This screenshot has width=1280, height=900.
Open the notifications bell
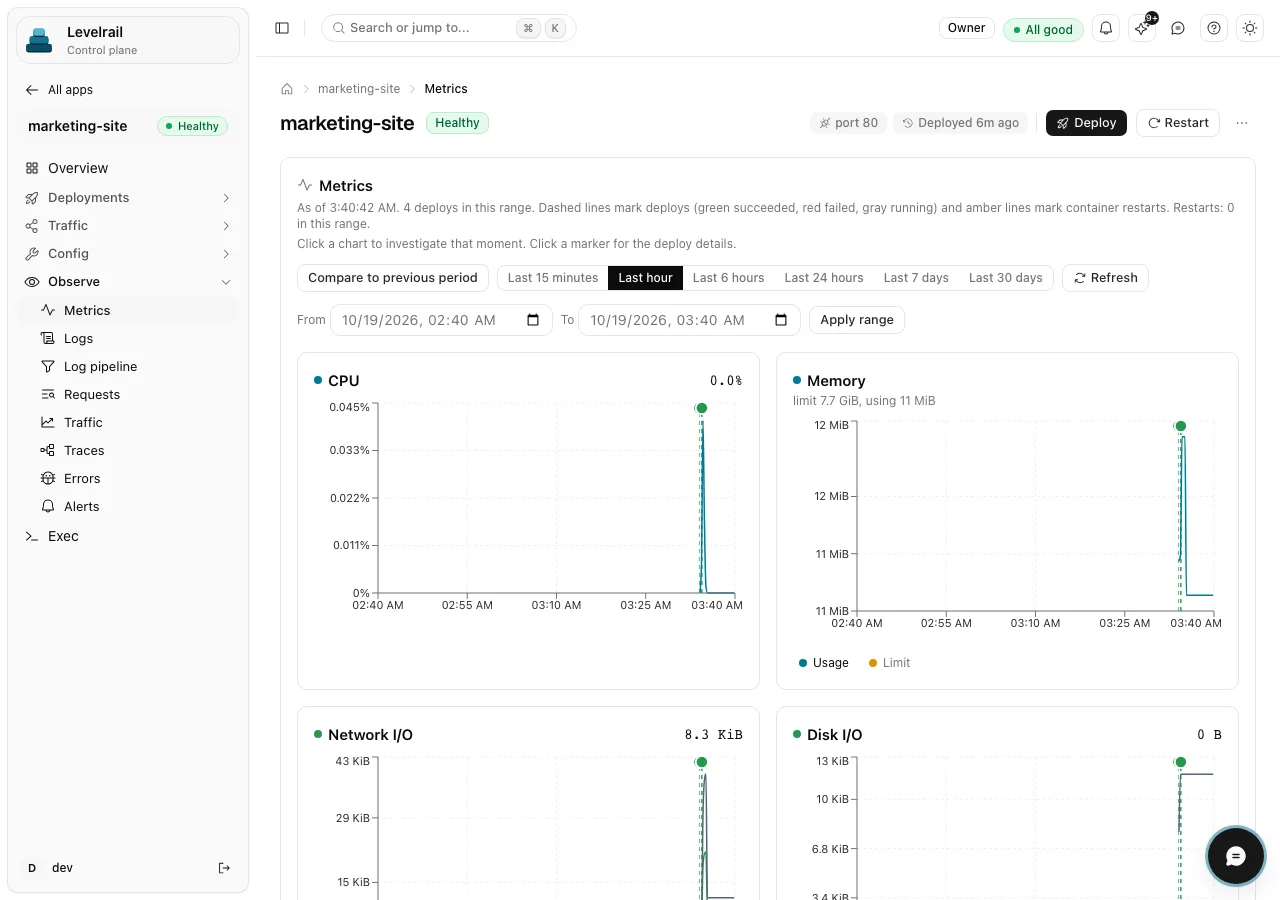(1106, 29)
